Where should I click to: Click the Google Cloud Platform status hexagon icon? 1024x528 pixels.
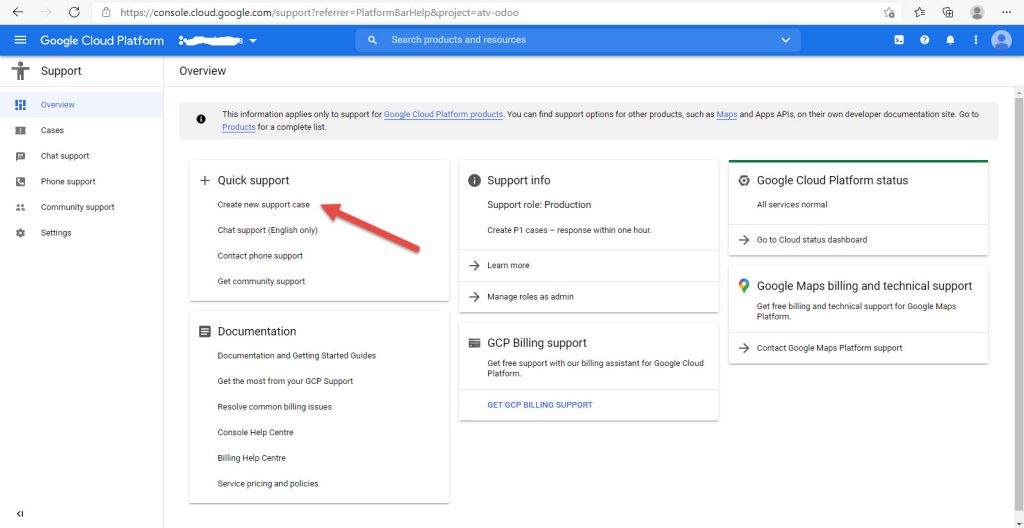[x=743, y=181]
